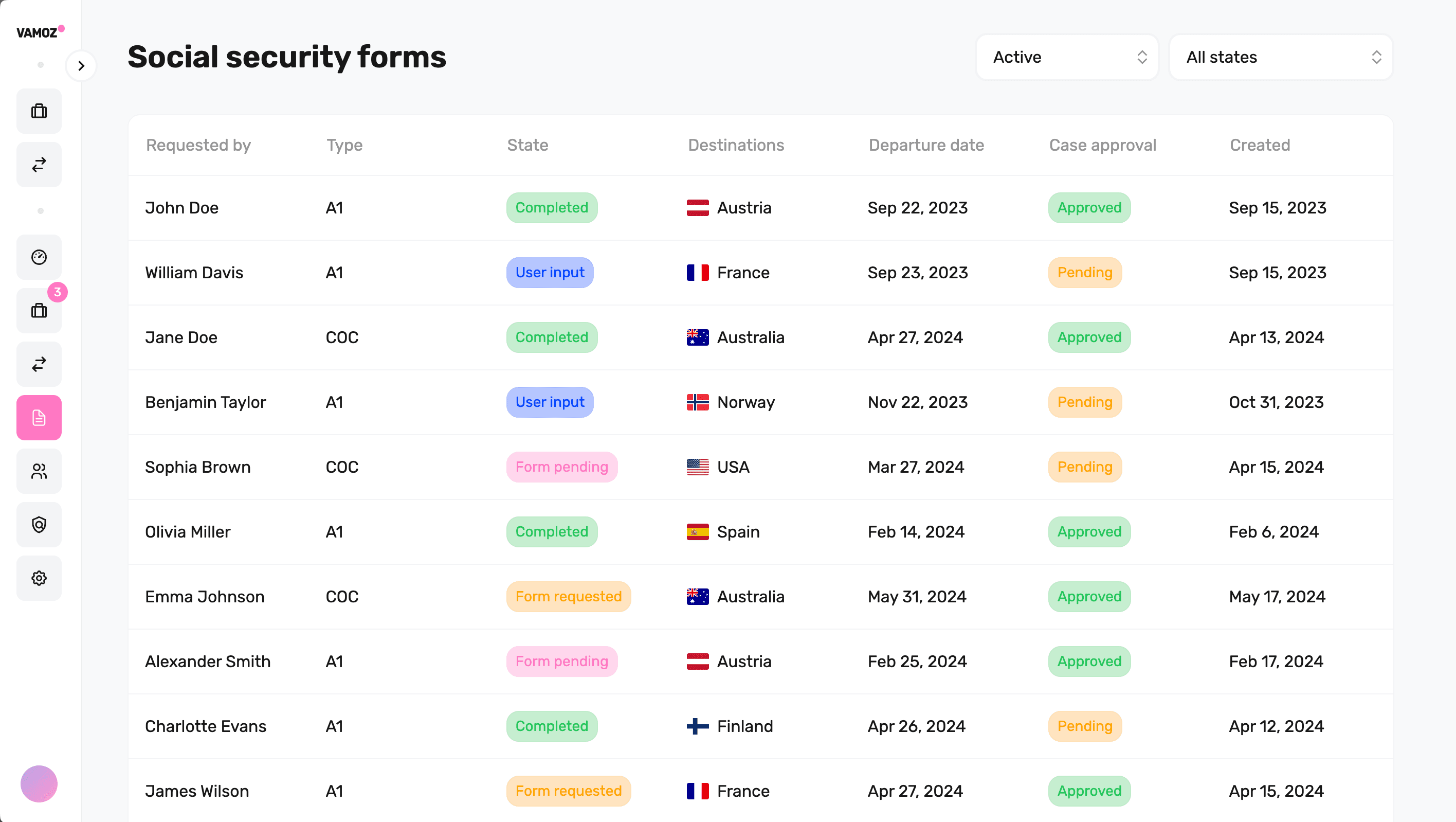1456x822 pixels.
Task: Click the dashboard gauge icon
Action: (39, 257)
